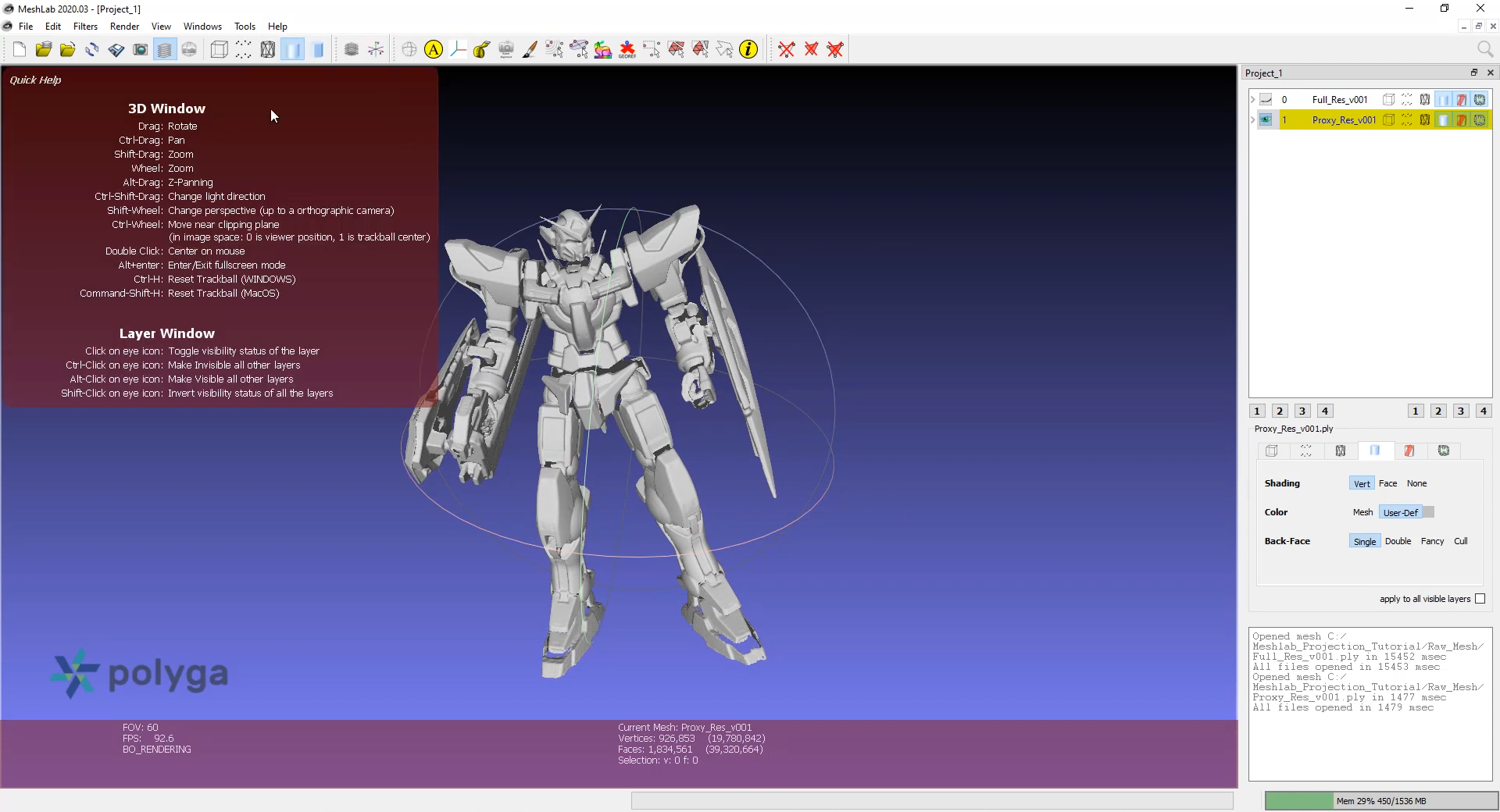This screenshot has height=812, width=1500.
Task: Toggle wireframe rendering in main toolbar
Action: click(268, 50)
